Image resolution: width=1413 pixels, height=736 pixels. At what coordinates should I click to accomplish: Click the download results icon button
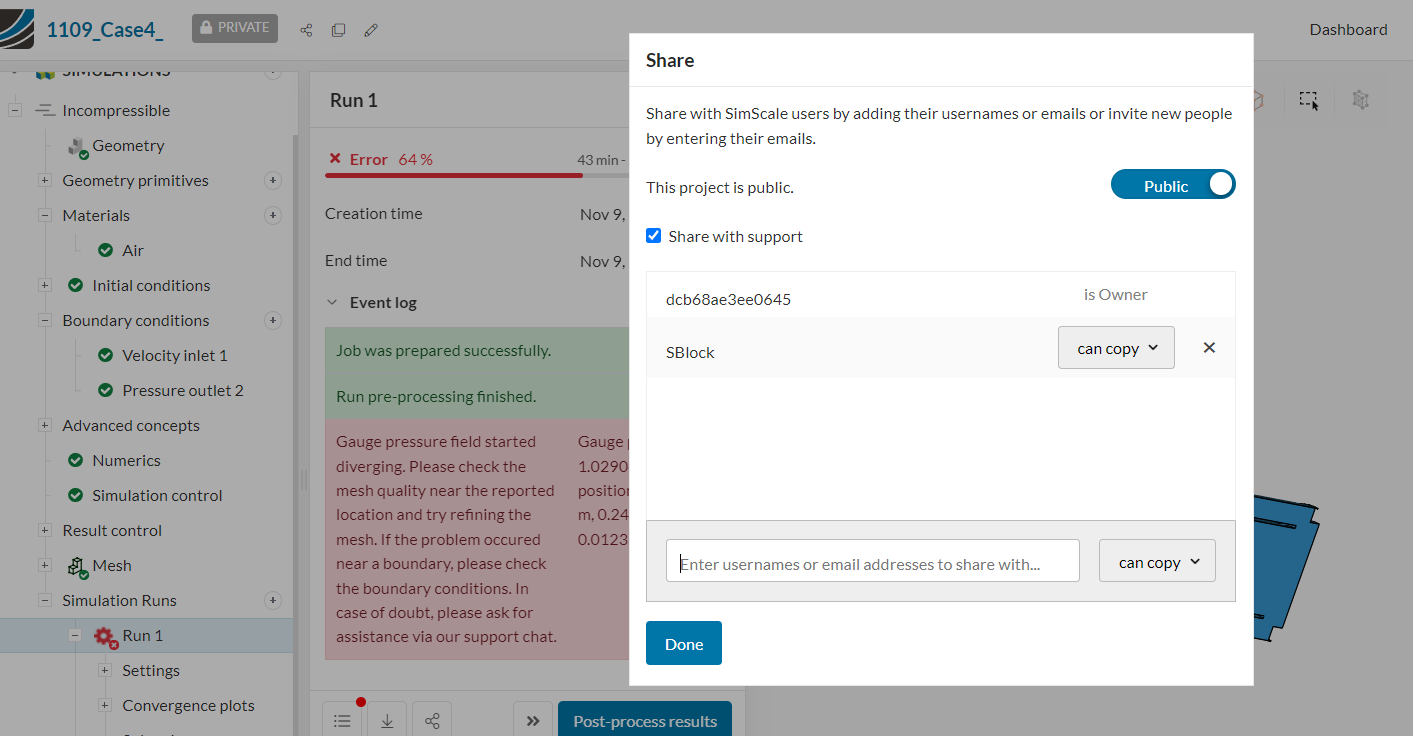[x=387, y=721]
